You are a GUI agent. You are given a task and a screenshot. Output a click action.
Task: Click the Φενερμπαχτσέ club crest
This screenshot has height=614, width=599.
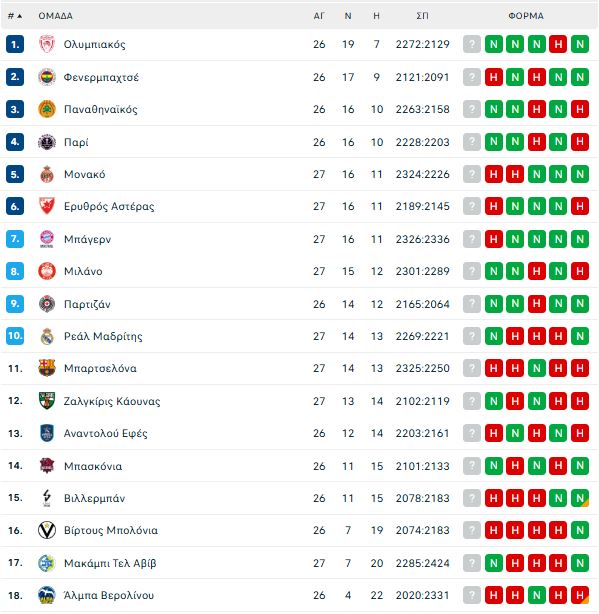tap(47, 77)
